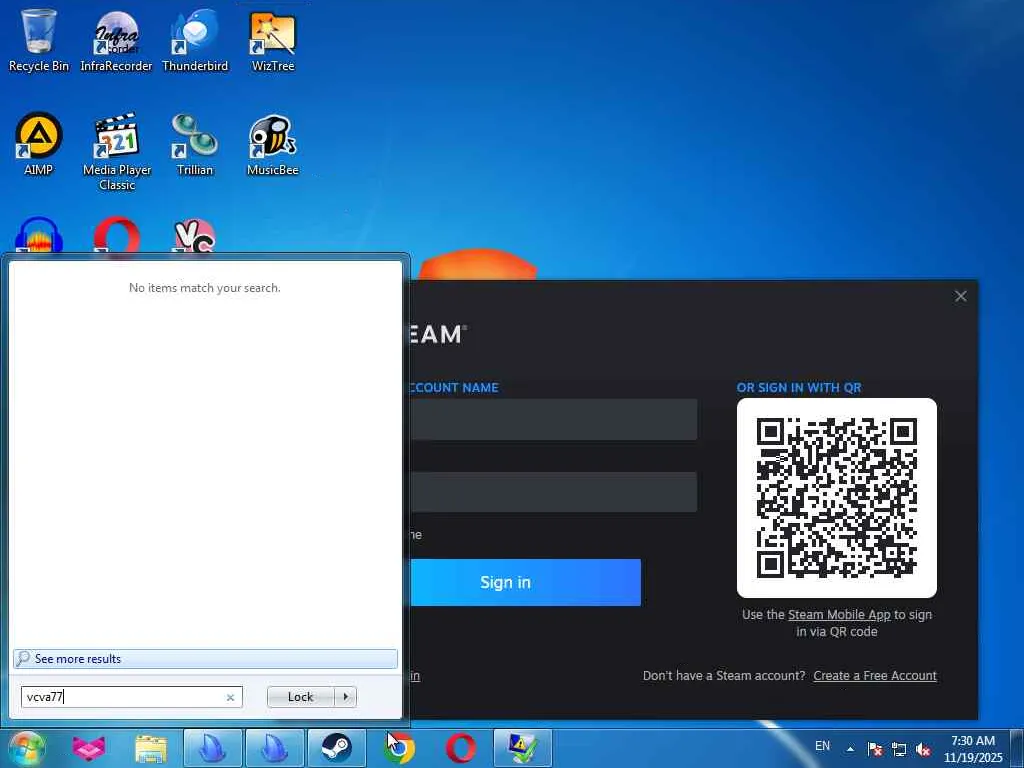Select the Trillian desktop shortcut
Viewport: 1024px width, 768px height.
tap(195, 144)
